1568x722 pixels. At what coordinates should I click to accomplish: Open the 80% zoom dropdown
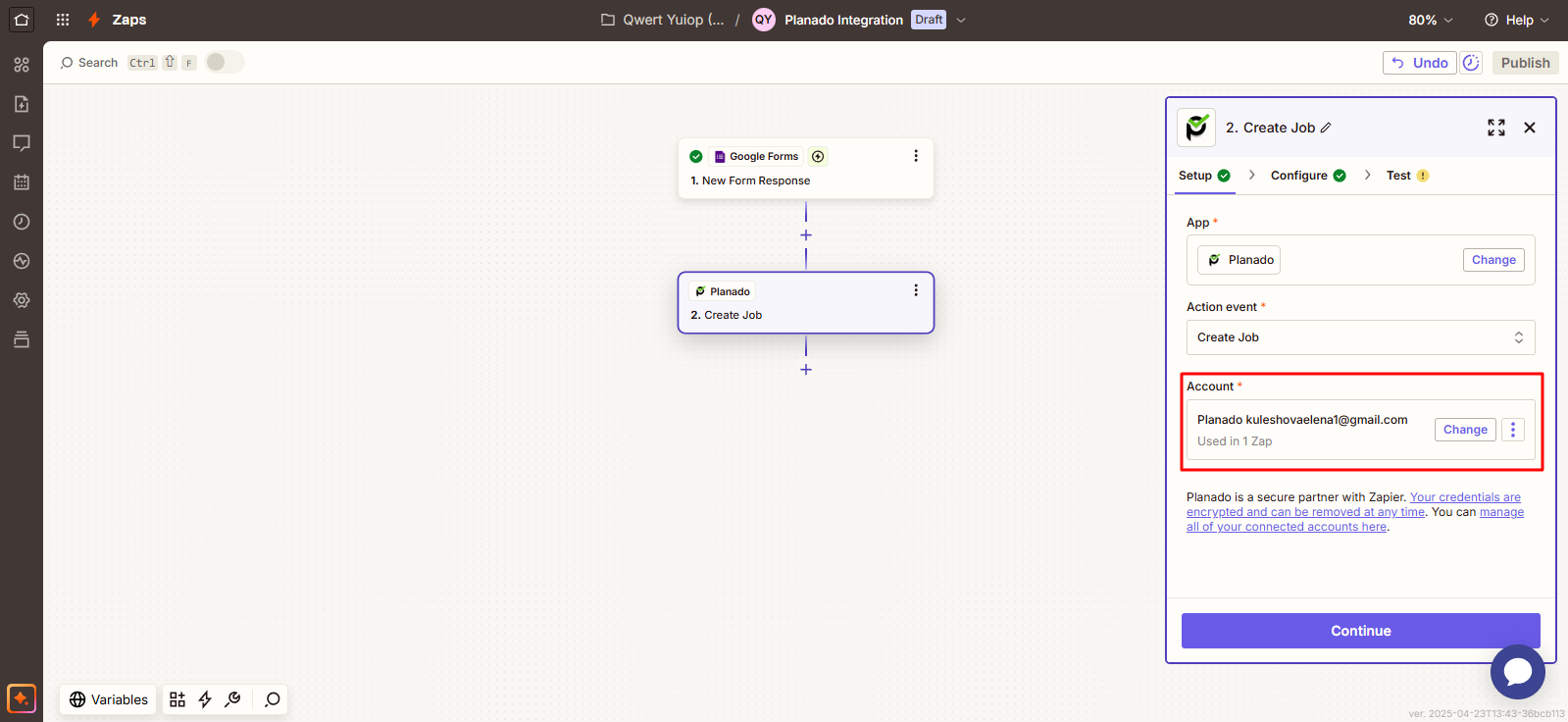click(1431, 20)
